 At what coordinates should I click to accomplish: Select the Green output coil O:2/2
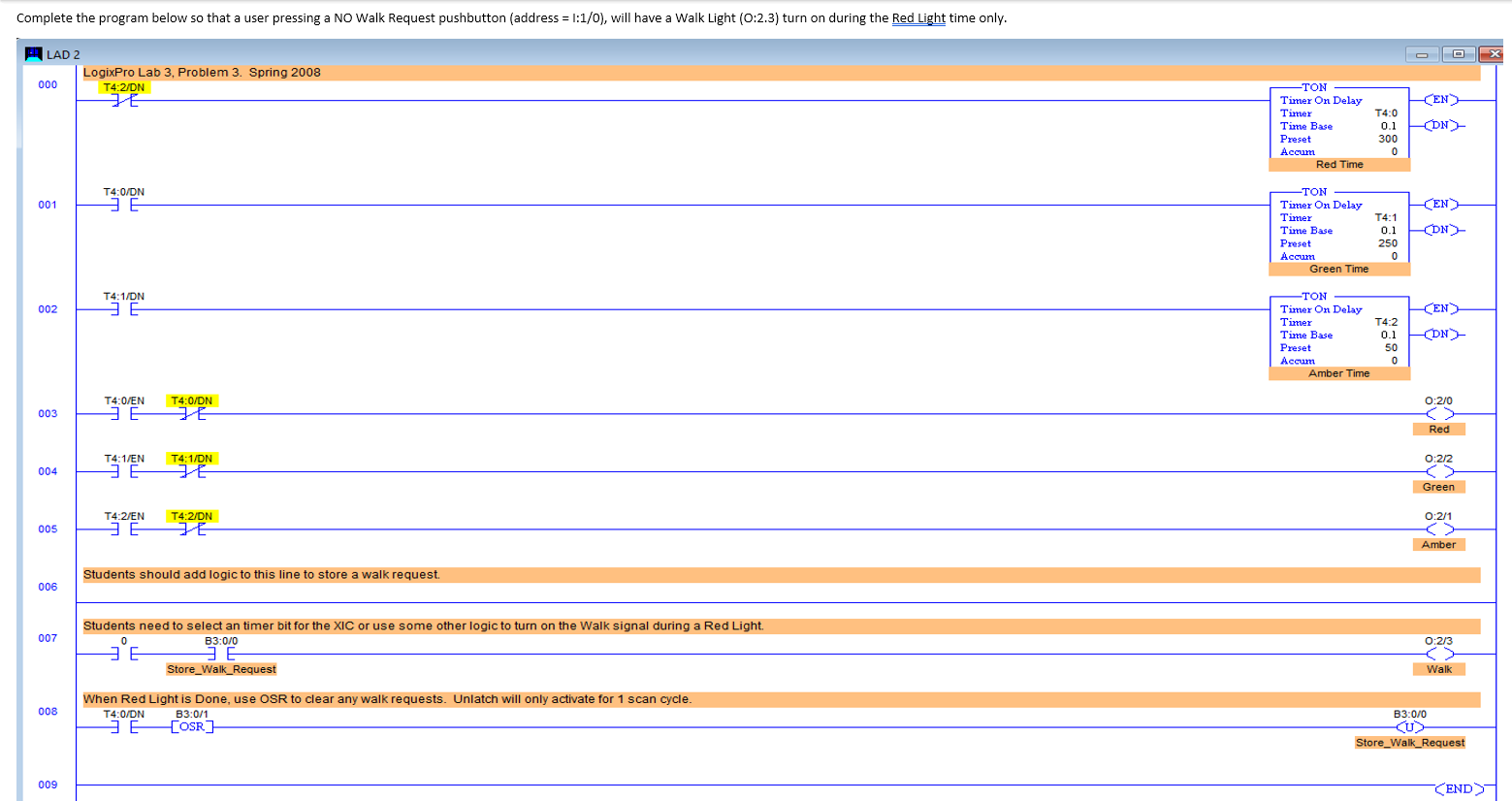click(x=1439, y=470)
